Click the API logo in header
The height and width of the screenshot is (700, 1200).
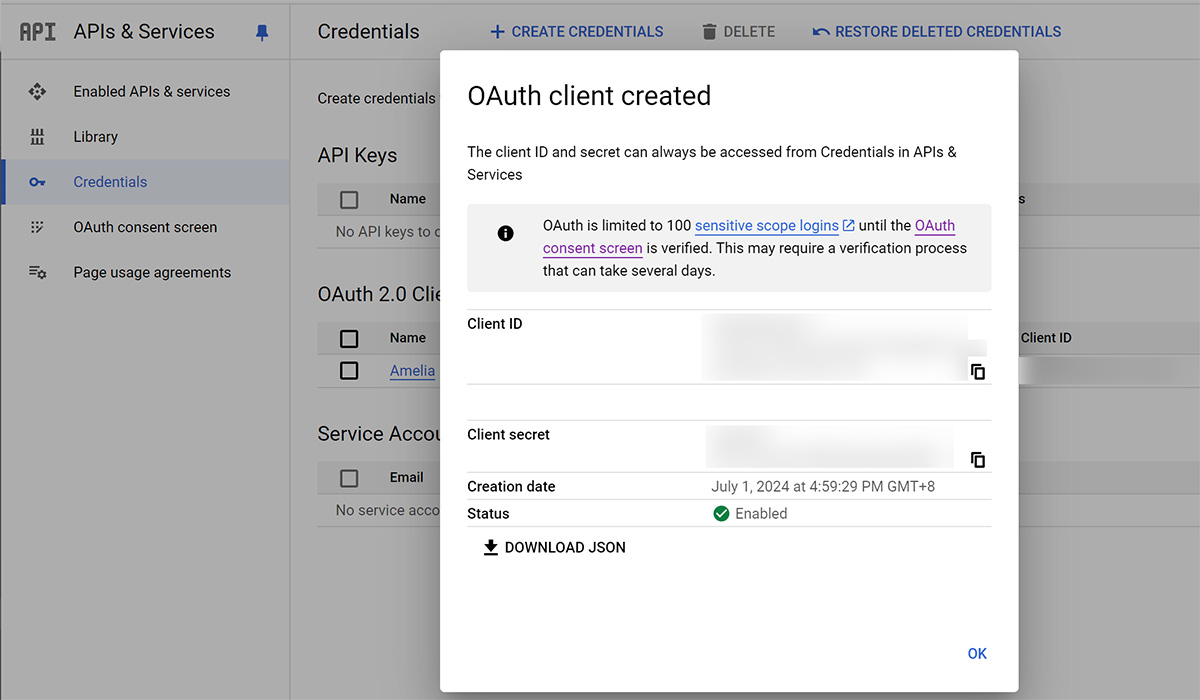tap(38, 32)
